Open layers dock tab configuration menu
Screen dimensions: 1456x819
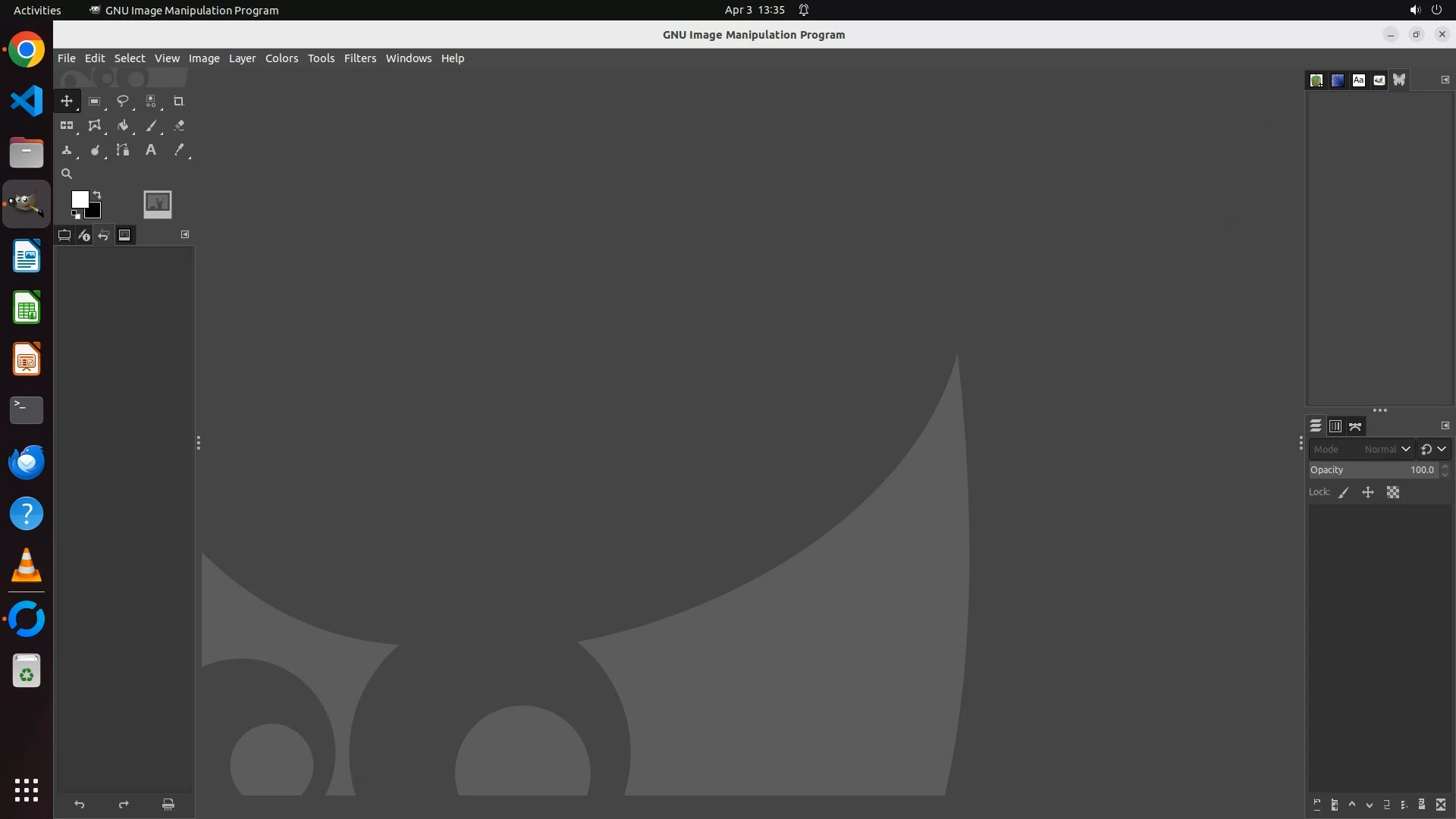coord(1445,425)
